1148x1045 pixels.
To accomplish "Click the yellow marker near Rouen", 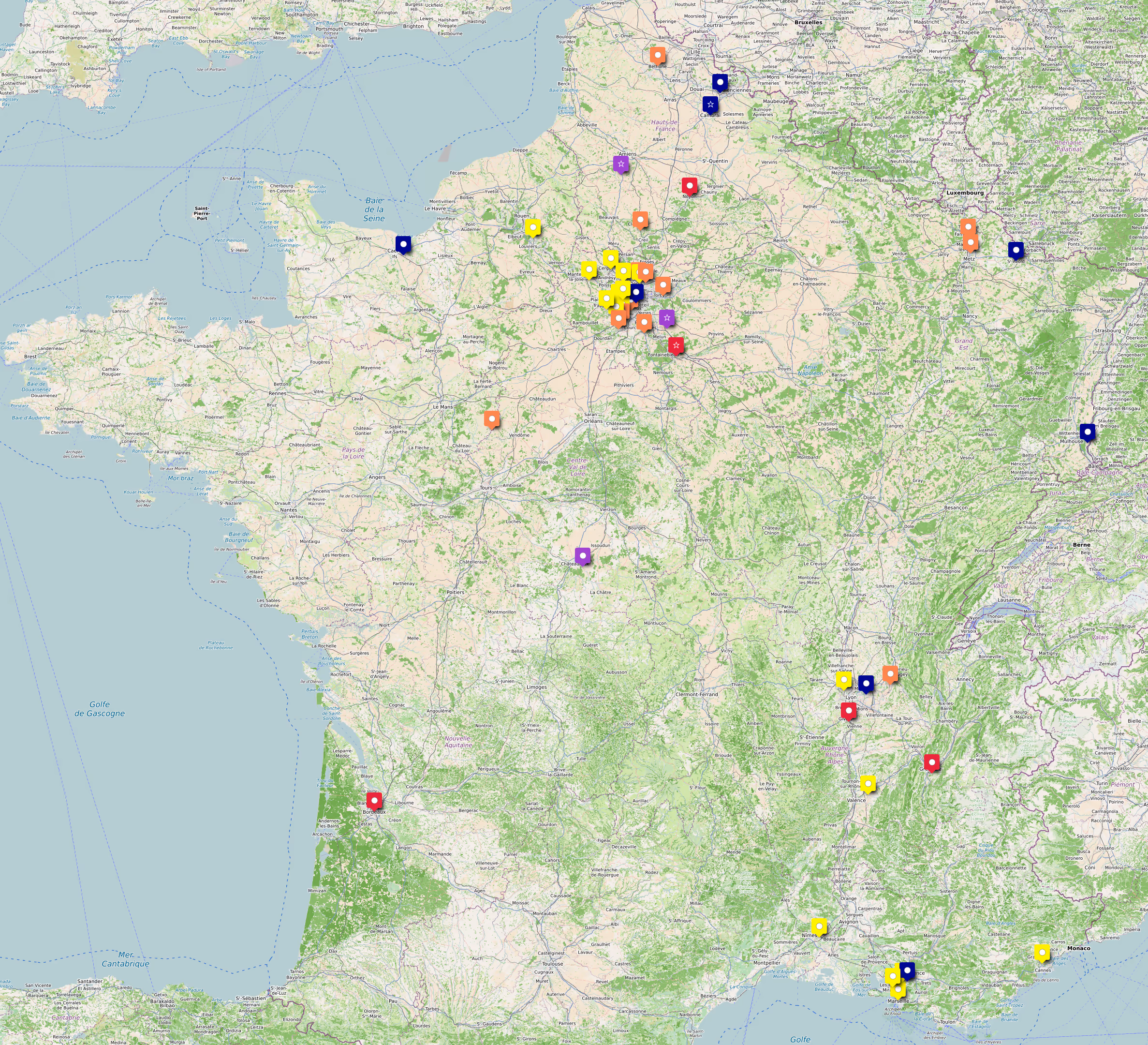I will tap(532, 227).
